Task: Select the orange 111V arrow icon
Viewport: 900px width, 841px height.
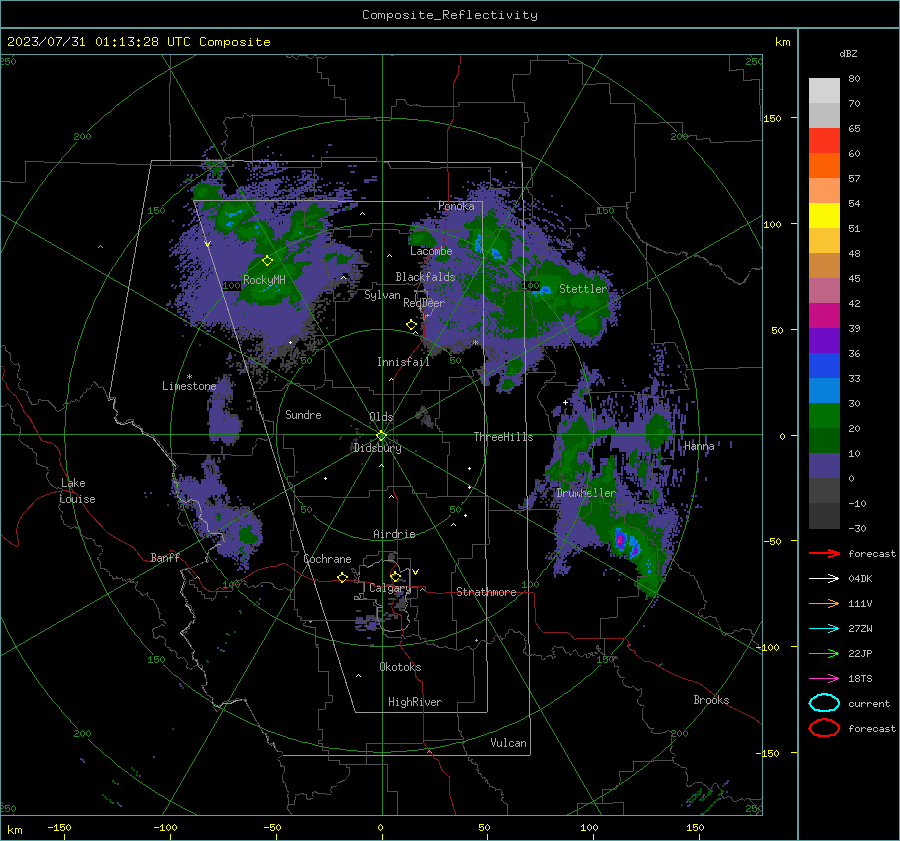Action: pyautogui.click(x=824, y=603)
